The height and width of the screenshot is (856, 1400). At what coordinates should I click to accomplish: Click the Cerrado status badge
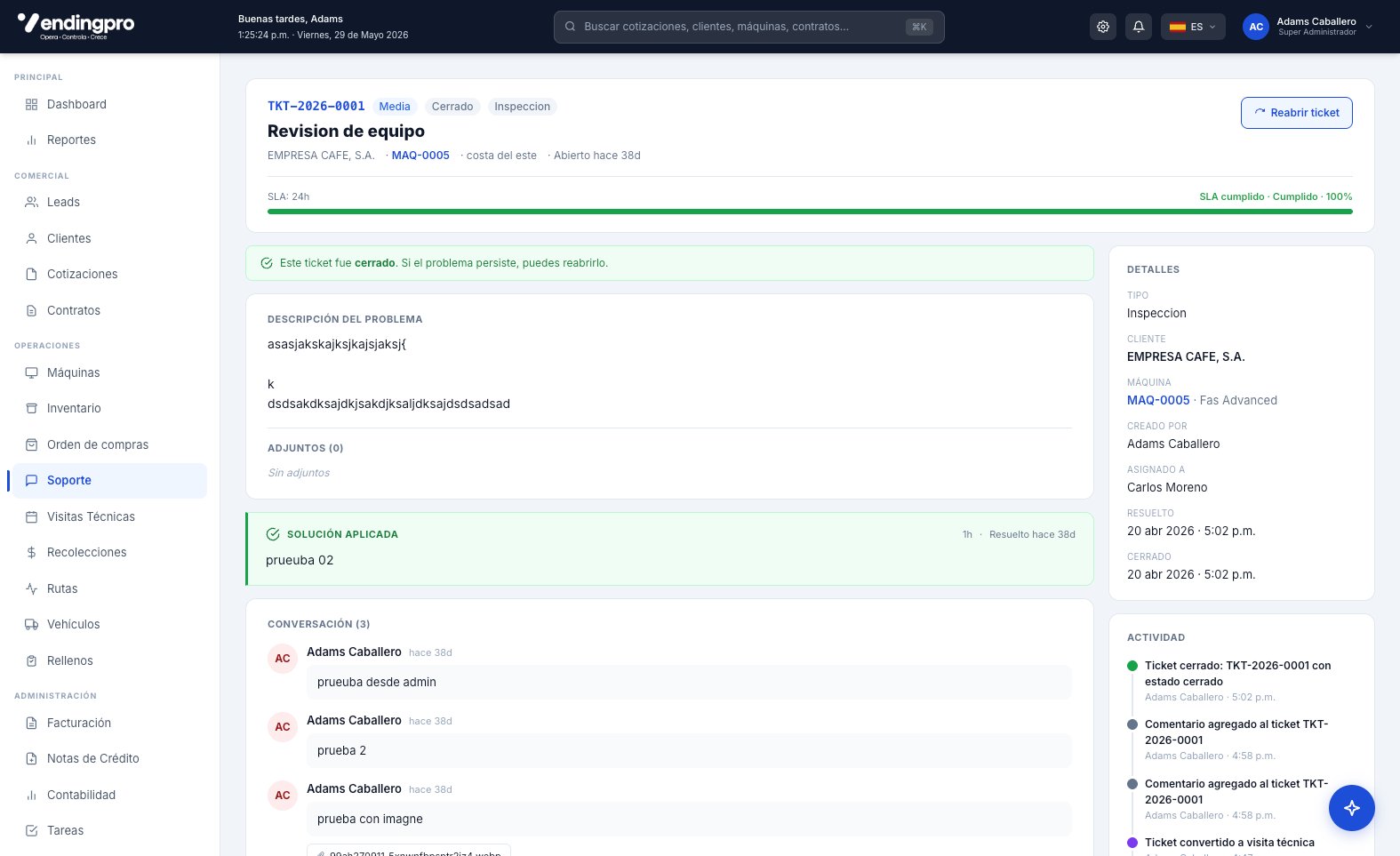click(x=452, y=107)
